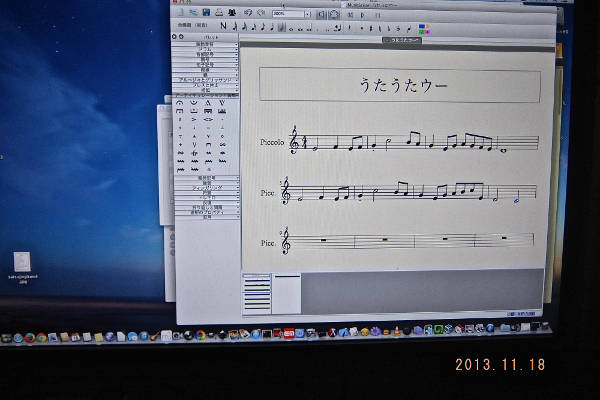Select the file icon on the desktop
Image resolution: width=600 pixels, height=400 pixels.
22,262
